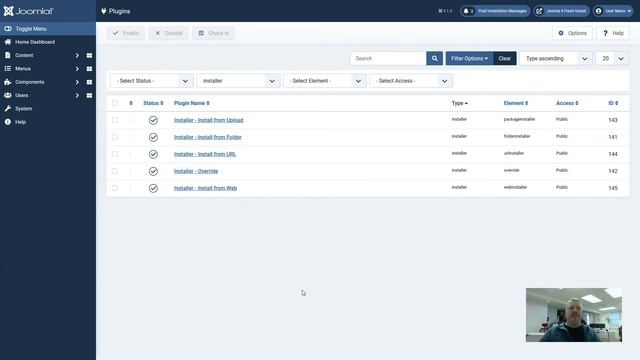The height and width of the screenshot is (360, 640).
Task: Expand the Content submenu chevron
Action: click(77, 55)
